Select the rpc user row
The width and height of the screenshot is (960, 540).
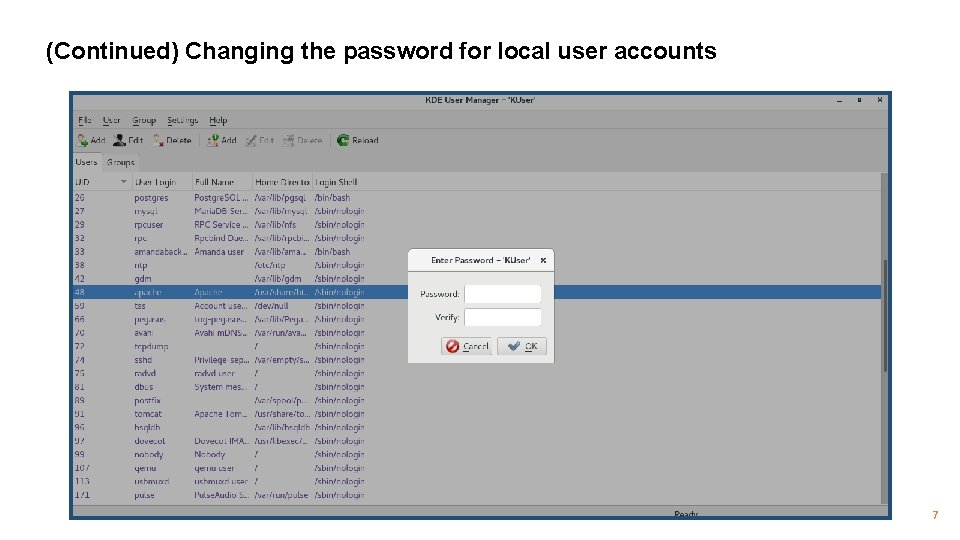478,238
